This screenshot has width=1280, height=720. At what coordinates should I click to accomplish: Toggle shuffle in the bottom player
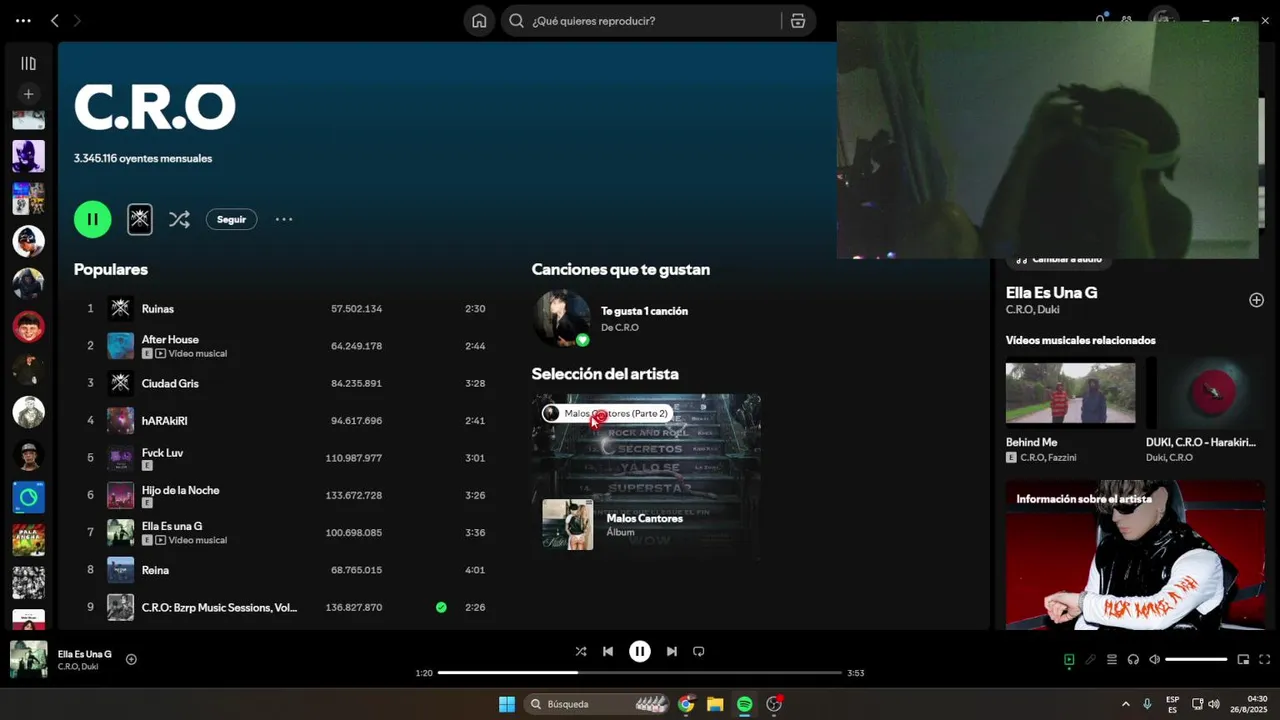pos(581,651)
